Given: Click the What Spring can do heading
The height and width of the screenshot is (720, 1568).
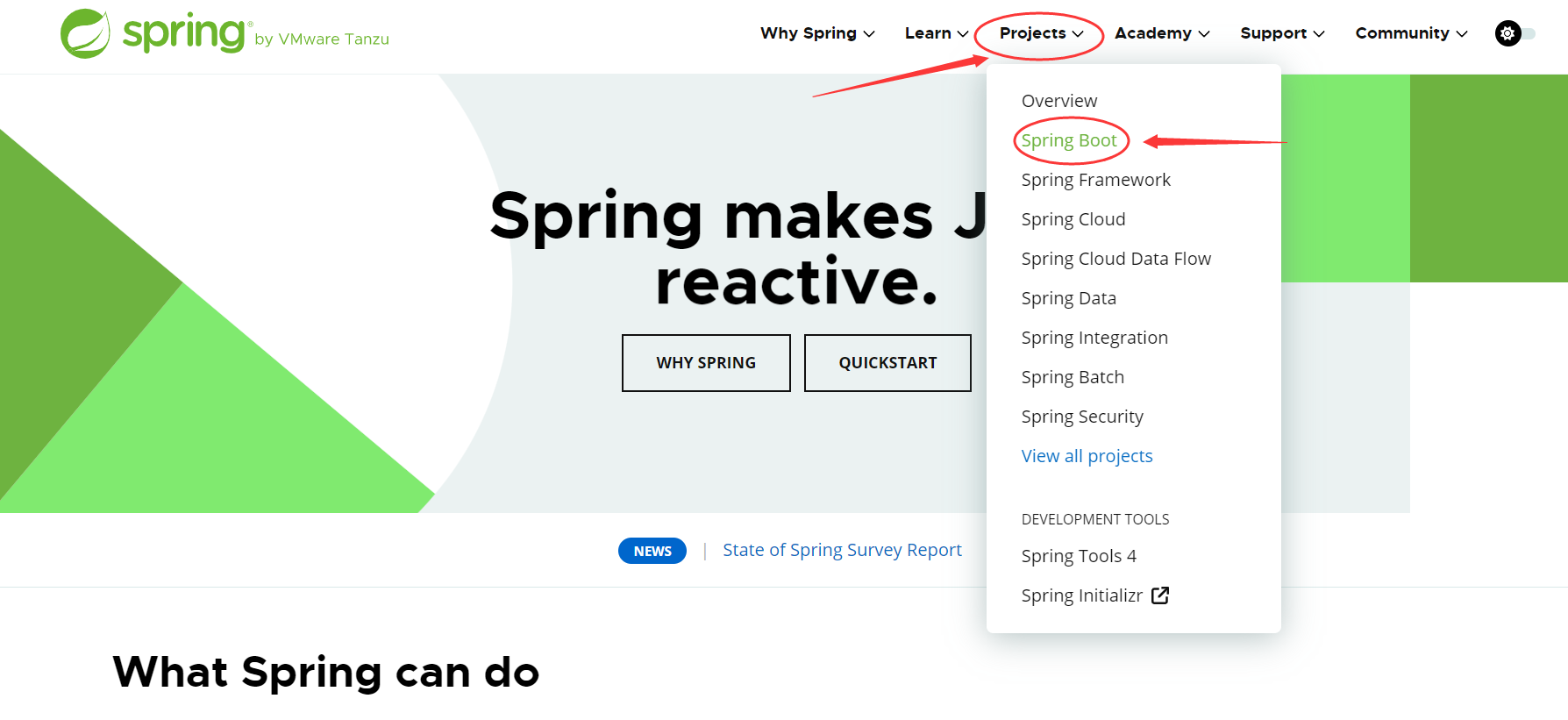Looking at the screenshot, I should coord(326,673).
